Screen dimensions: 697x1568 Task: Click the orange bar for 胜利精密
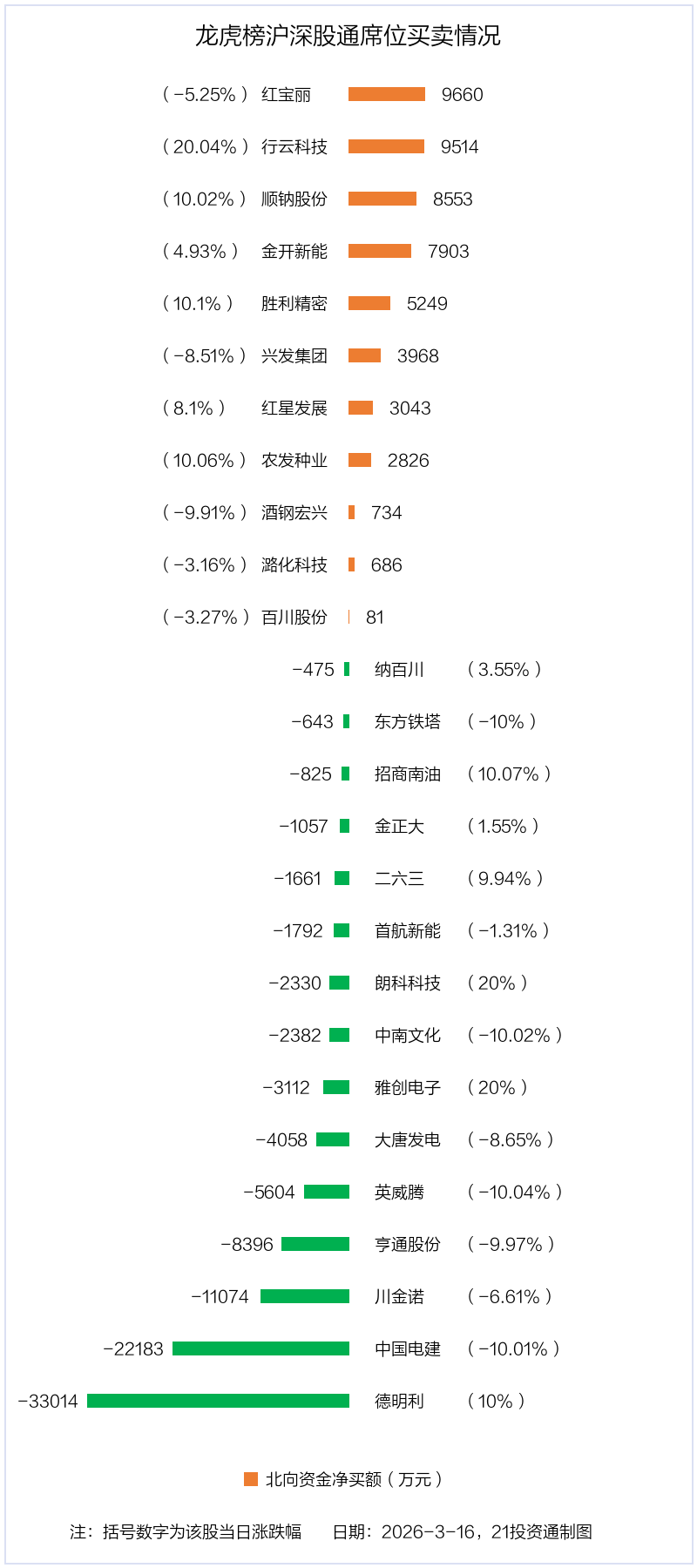(x=369, y=303)
